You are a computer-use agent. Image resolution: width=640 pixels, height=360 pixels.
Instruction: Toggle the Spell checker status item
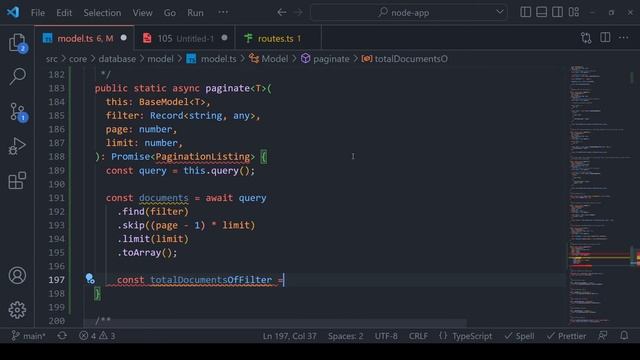point(519,336)
